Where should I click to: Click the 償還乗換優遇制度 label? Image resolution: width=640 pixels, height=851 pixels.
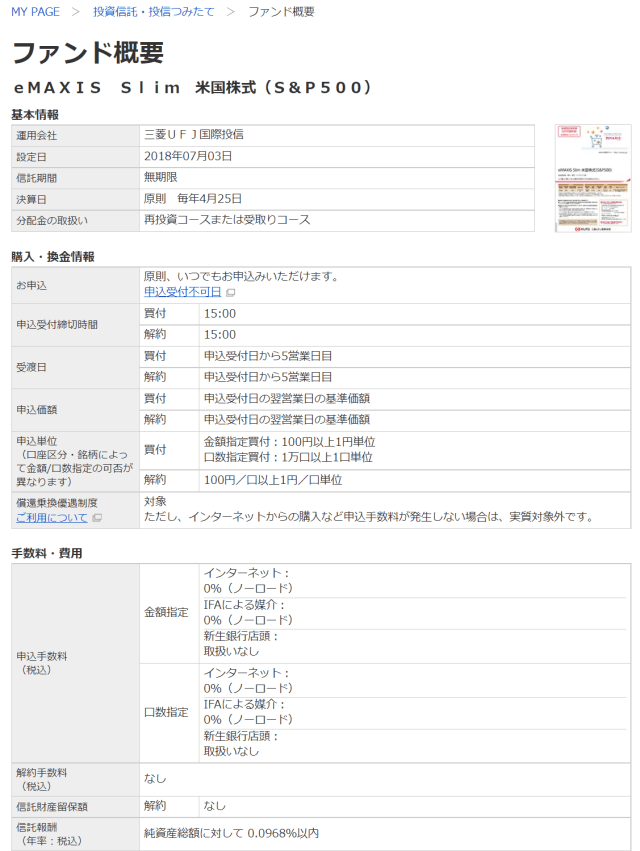click(x=57, y=503)
